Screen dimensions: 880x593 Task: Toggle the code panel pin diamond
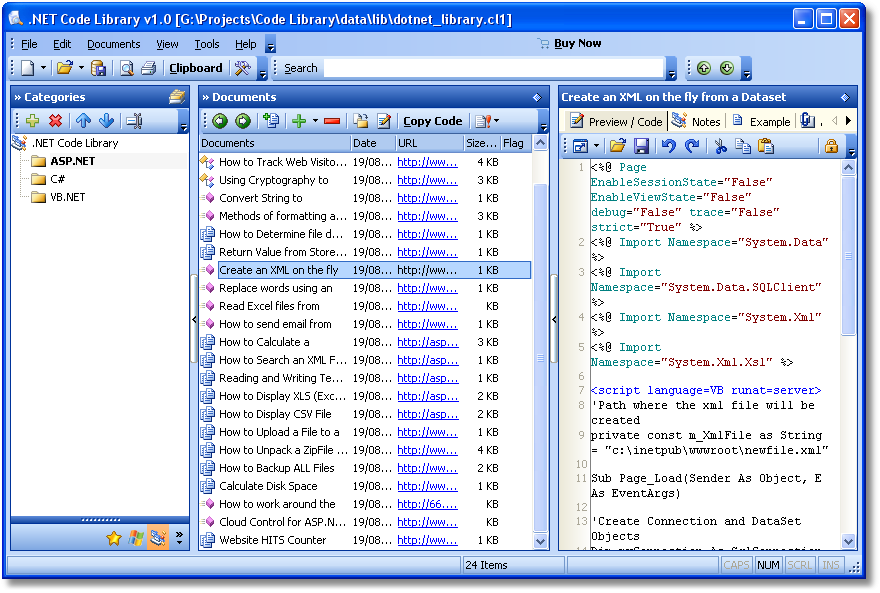tap(845, 97)
